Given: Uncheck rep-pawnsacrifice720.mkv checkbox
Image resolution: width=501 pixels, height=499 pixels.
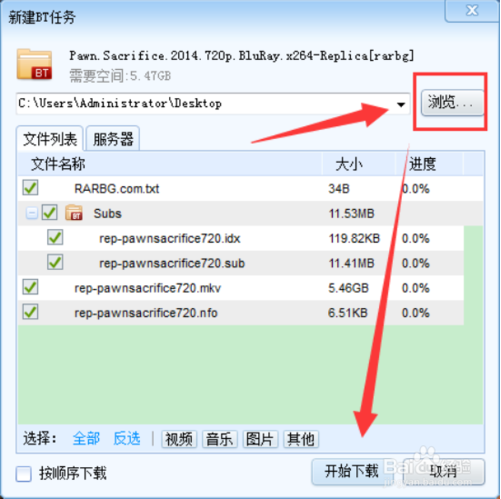Looking at the screenshot, I should 30,287.
